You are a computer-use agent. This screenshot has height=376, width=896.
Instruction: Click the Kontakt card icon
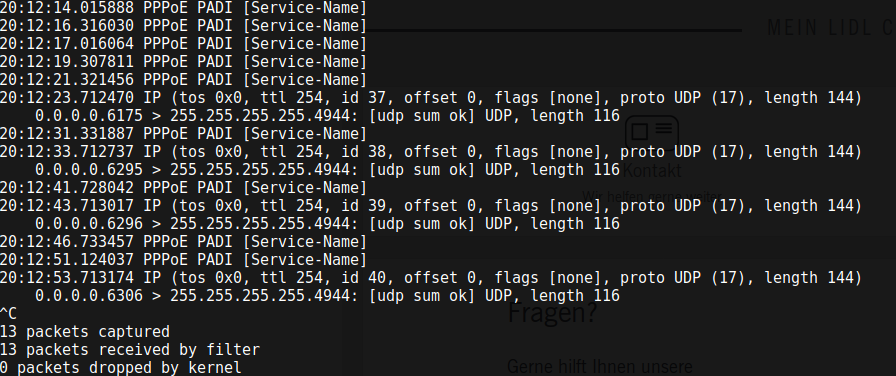(x=652, y=133)
